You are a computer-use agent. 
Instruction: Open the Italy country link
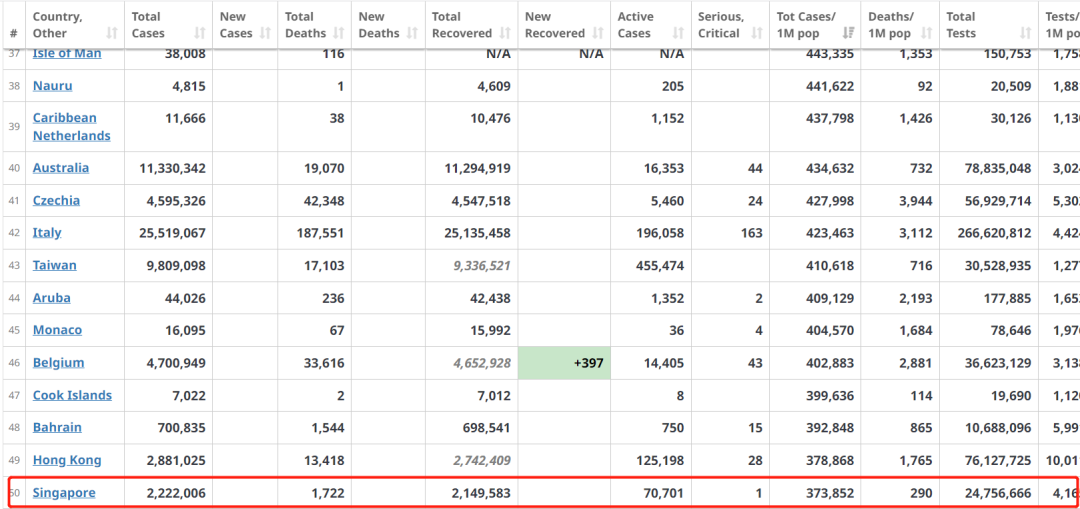click(47, 233)
